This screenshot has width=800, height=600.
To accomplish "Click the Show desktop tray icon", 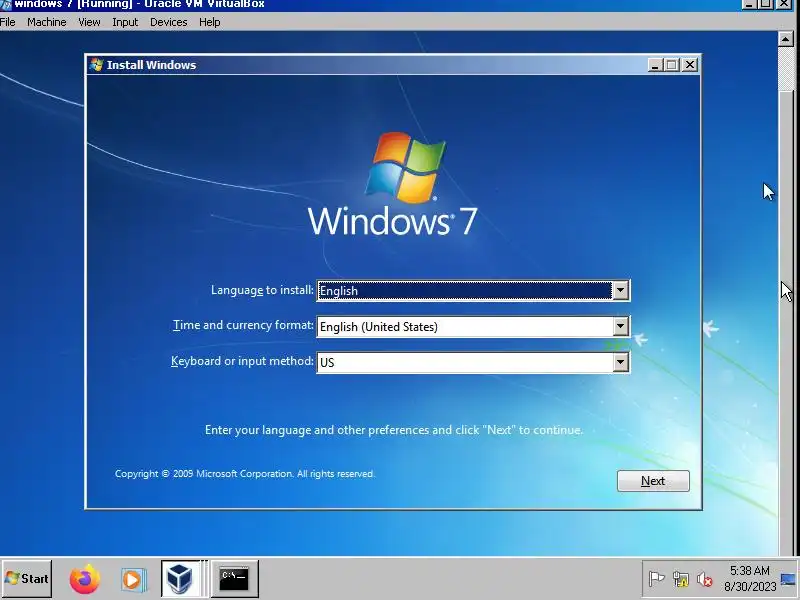I will click(x=789, y=579).
